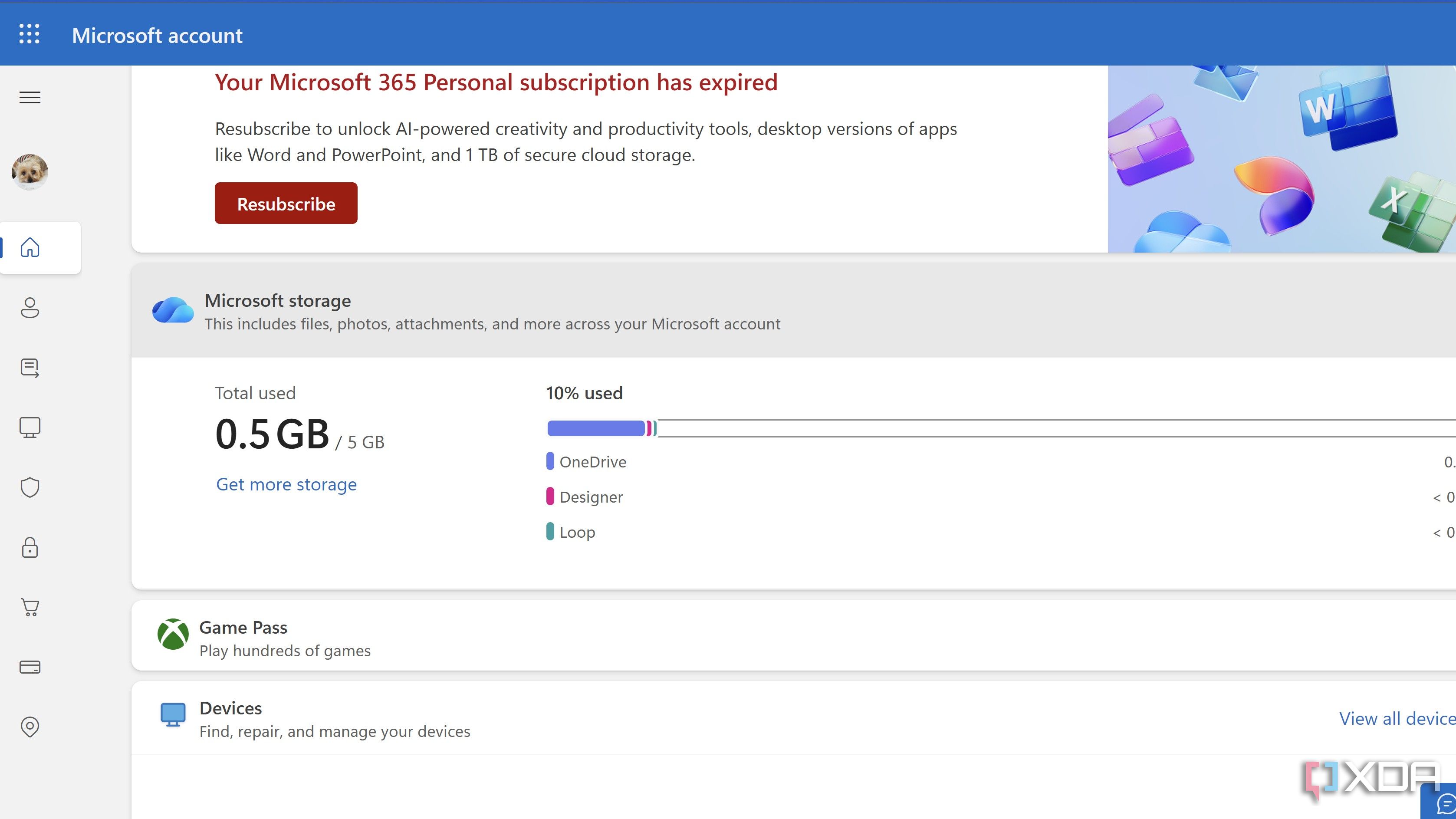Click the 10% used label
The image size is (1456, 819).
(585, 393)
